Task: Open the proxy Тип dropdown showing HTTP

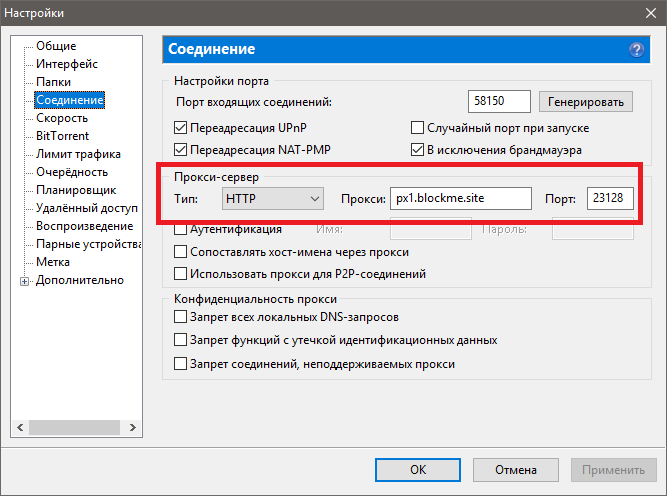Action: point(273,199)
